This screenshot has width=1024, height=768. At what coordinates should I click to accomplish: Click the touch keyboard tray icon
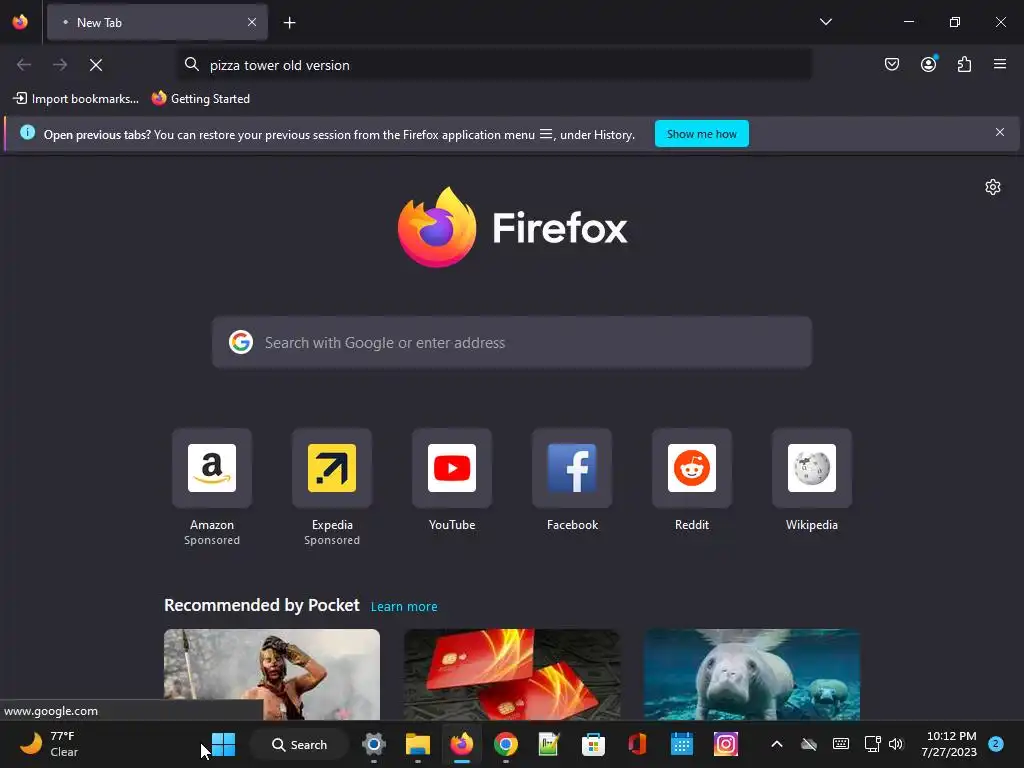click(840, 744)
